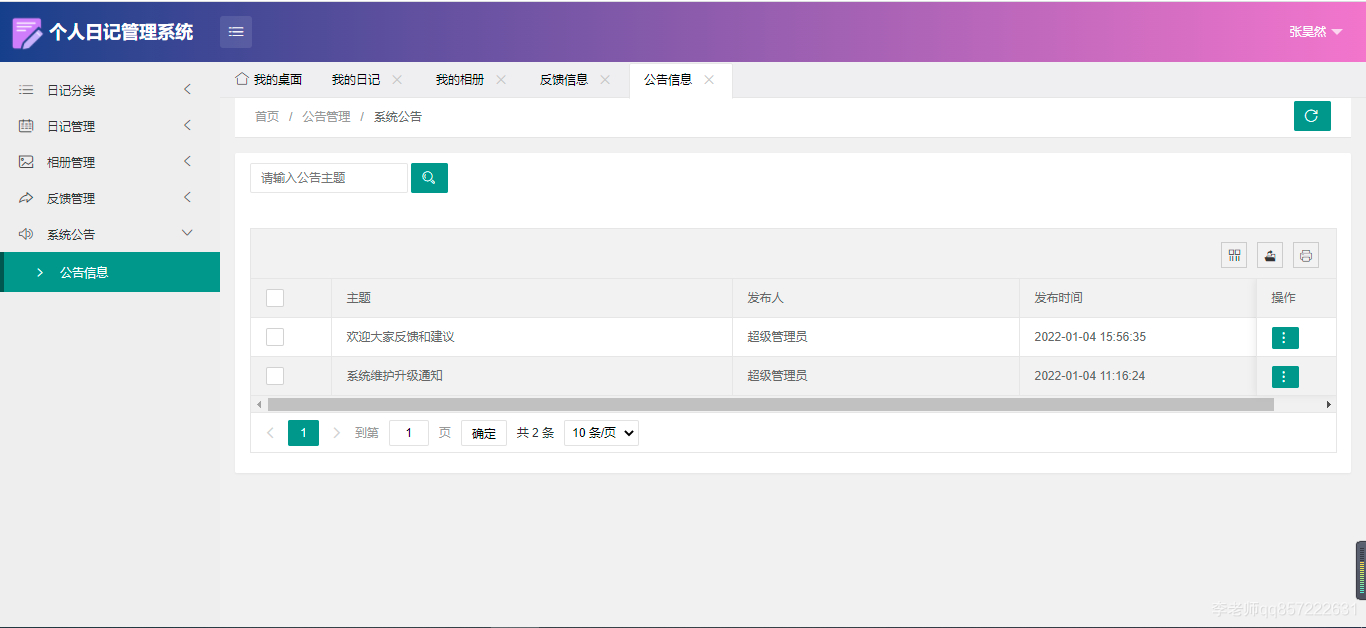
Task: Click the 操作 column header
Action: (x=1296, y=298)
